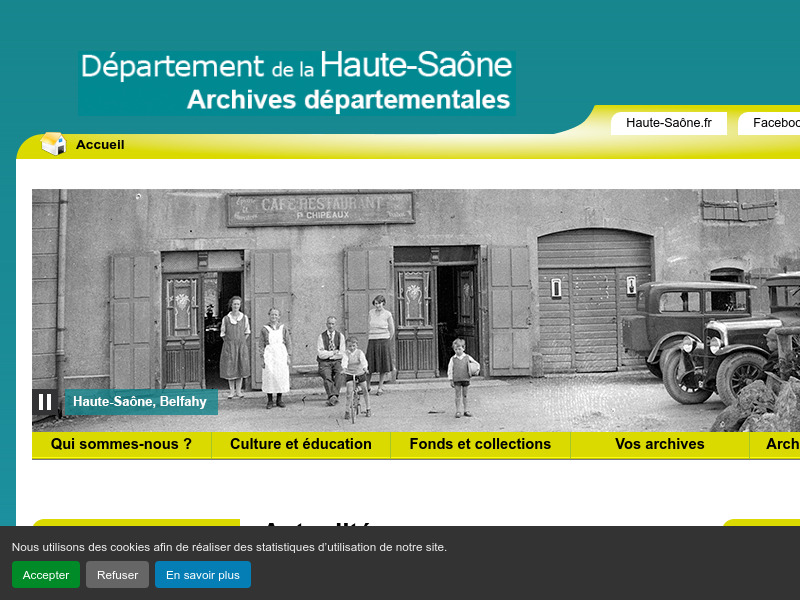Open the "Vos archives" menu

click(x=660, y=444)
